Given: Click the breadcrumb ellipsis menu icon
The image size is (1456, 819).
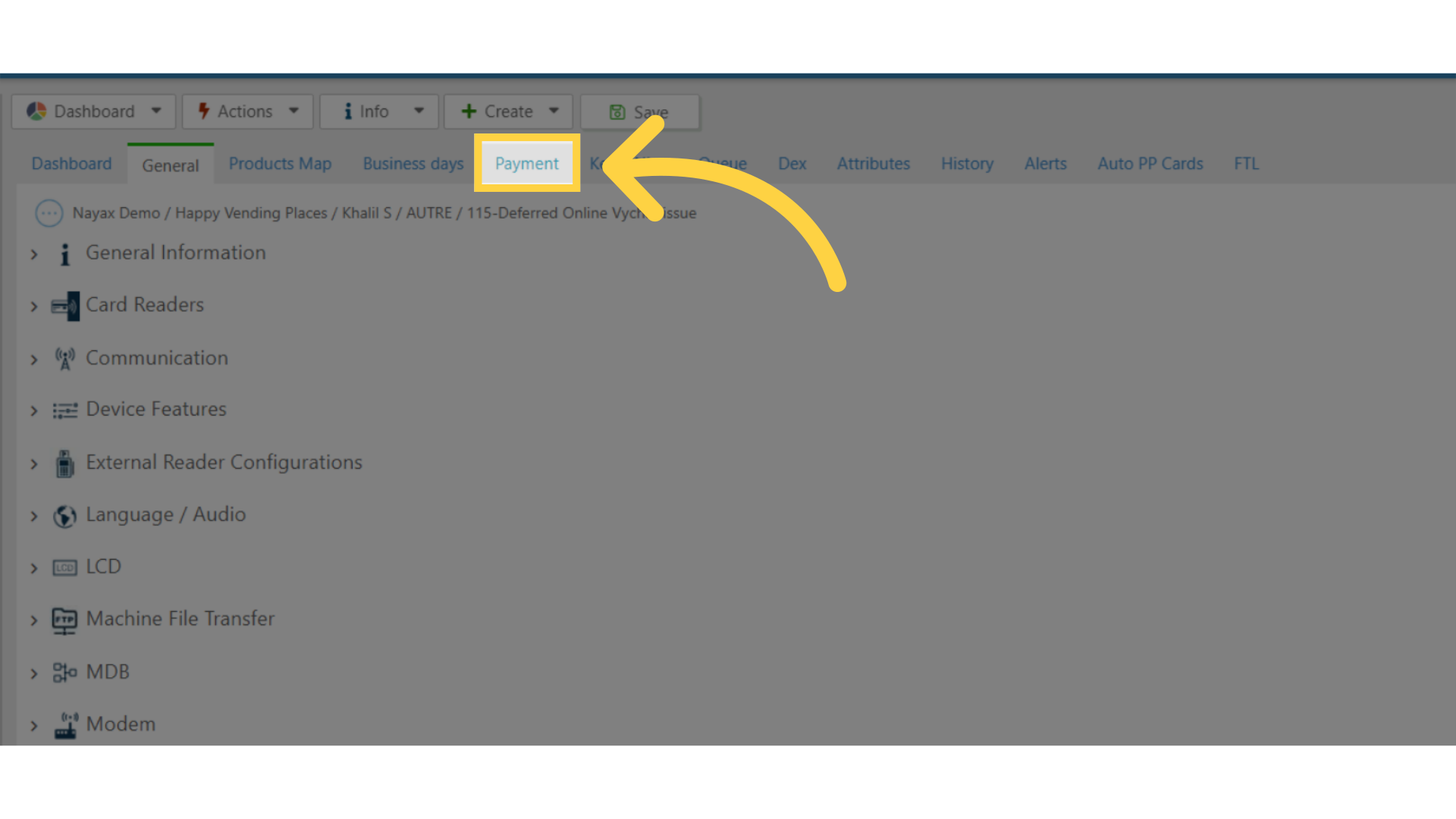Looking at the screenshot, I should [x=48, y=212].
